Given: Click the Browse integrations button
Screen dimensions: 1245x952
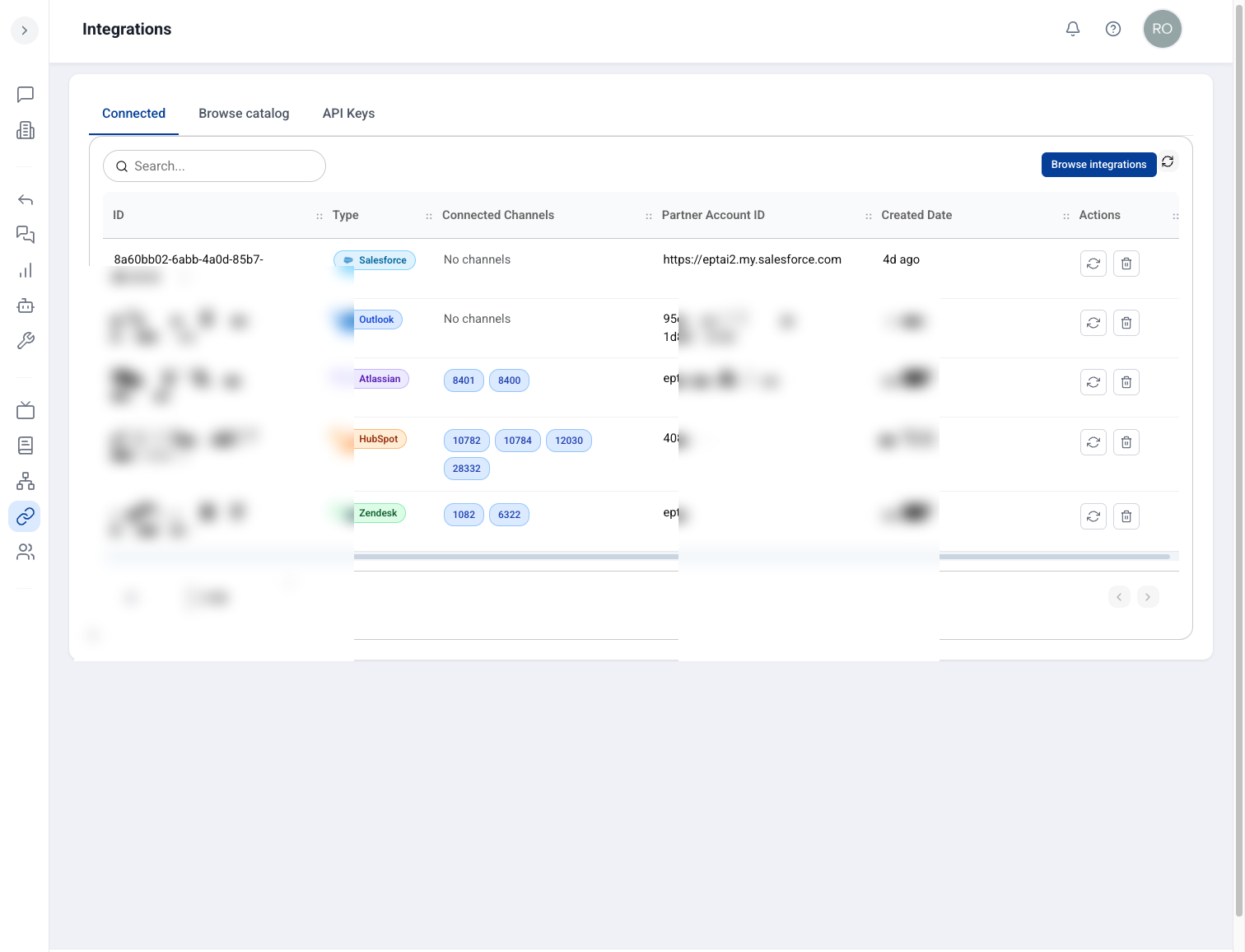Looking at the screenshot, I should 1098,165.
